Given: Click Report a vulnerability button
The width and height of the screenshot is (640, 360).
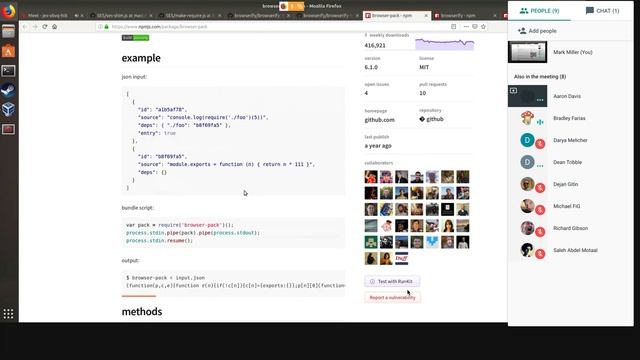Looking at the screenshot, I should coord(392,298).
